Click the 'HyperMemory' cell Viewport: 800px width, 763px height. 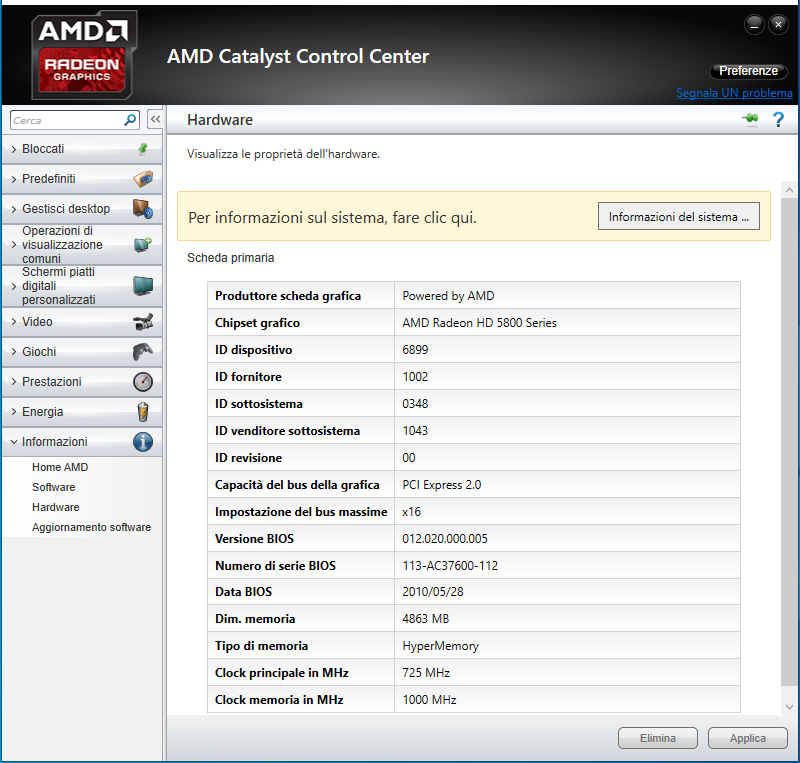[x=567, y=646]
